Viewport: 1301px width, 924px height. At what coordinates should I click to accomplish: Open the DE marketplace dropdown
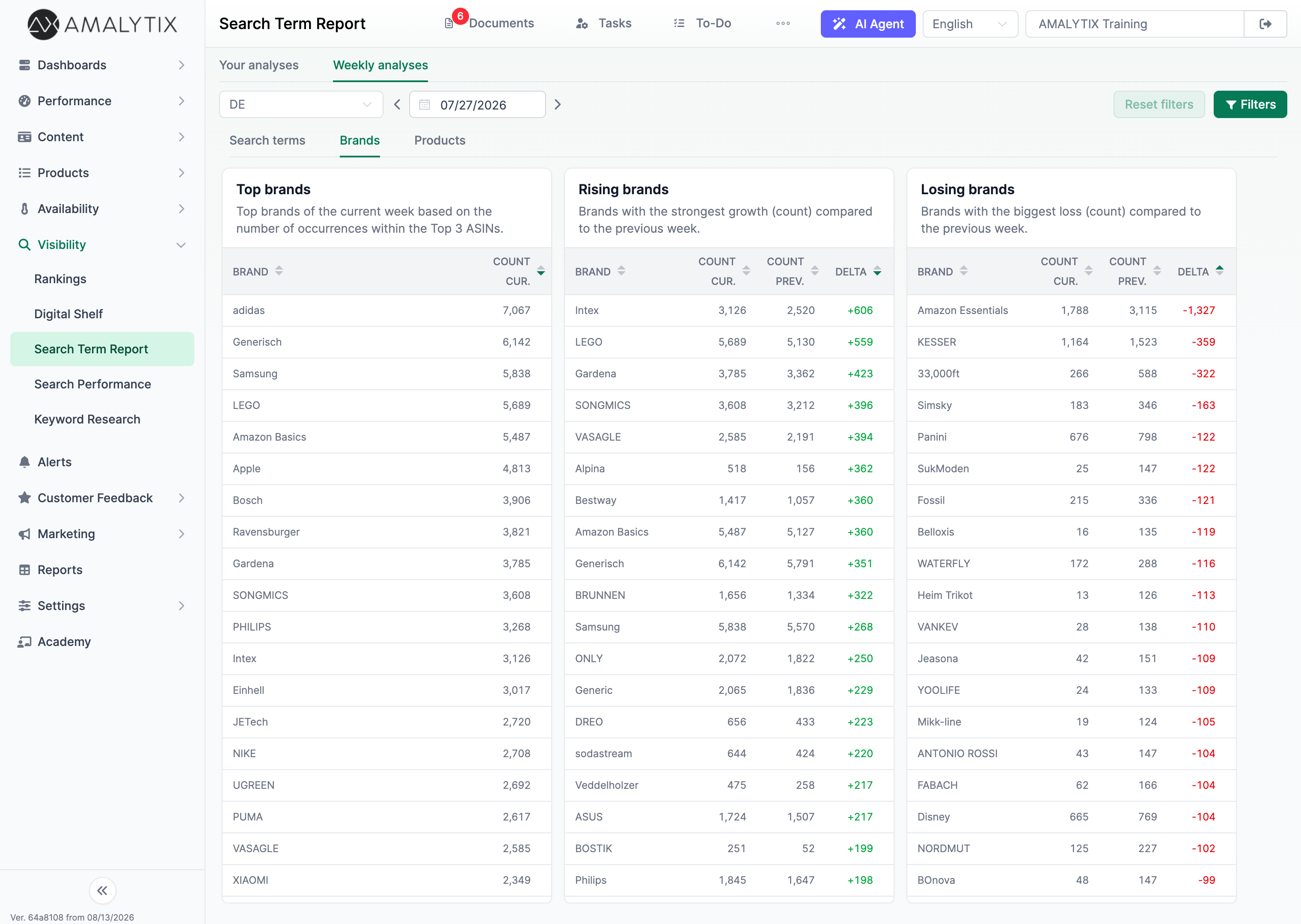pyautogui.click(x=300, y=104)
